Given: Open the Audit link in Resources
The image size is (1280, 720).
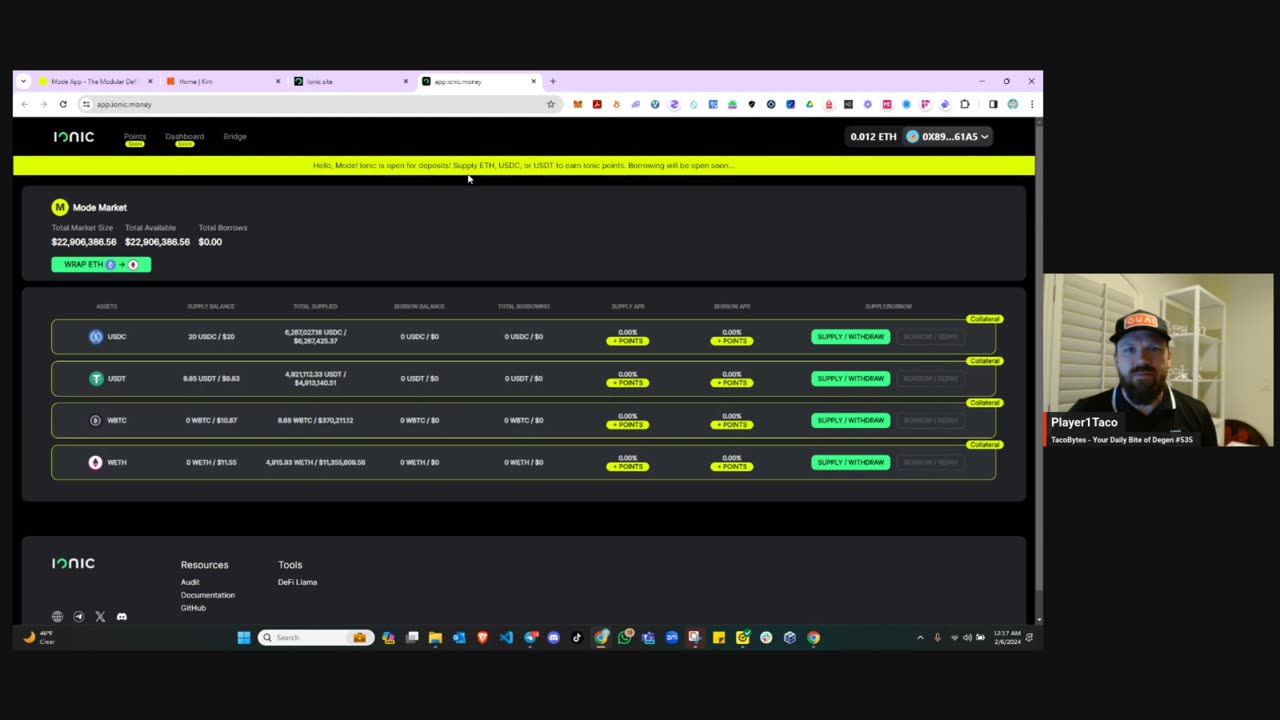Looking at the screenshot, I should (x=190, y=582).
